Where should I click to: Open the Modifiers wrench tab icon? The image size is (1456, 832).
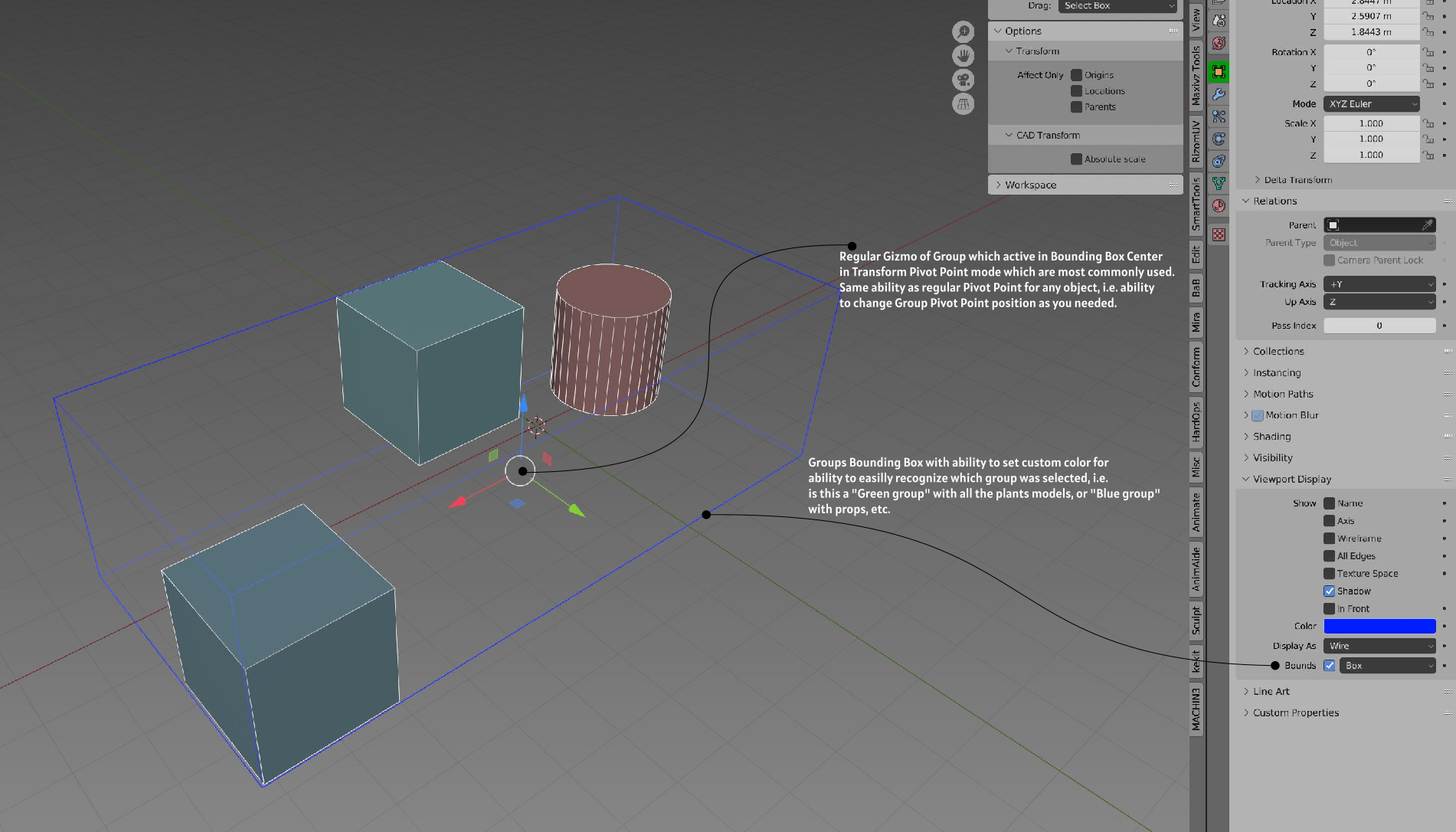click(1219, 94)
